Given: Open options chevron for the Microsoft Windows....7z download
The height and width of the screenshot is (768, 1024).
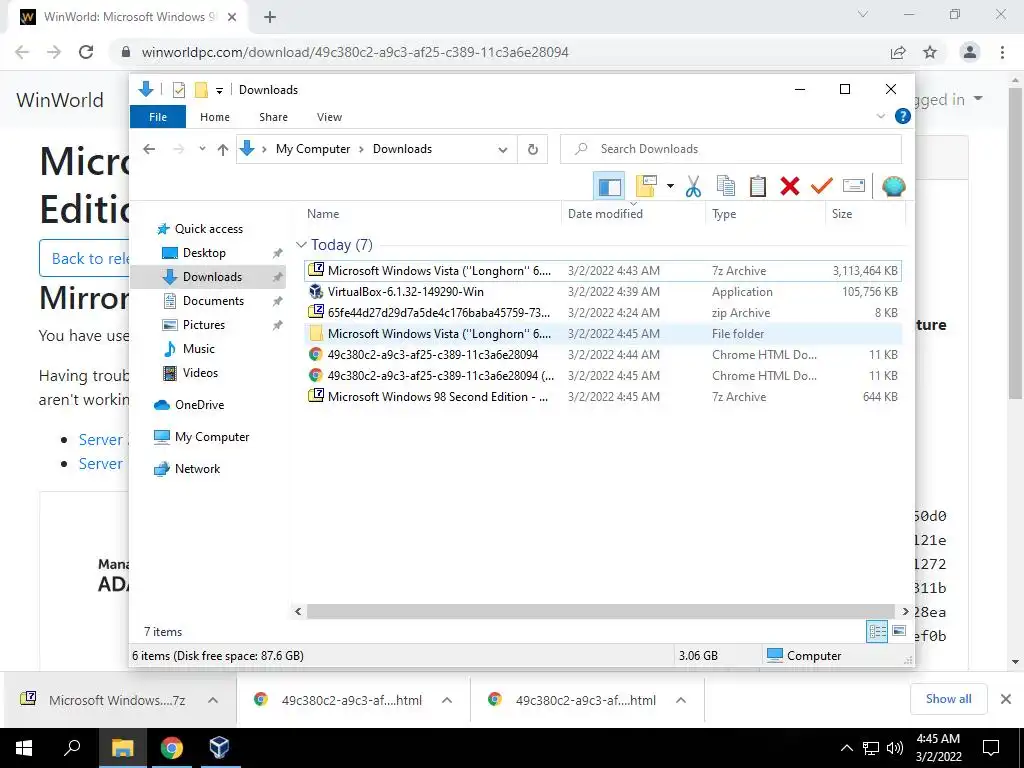Looking at the screenshot, I should pyautogui.click(x=213, y=700).
